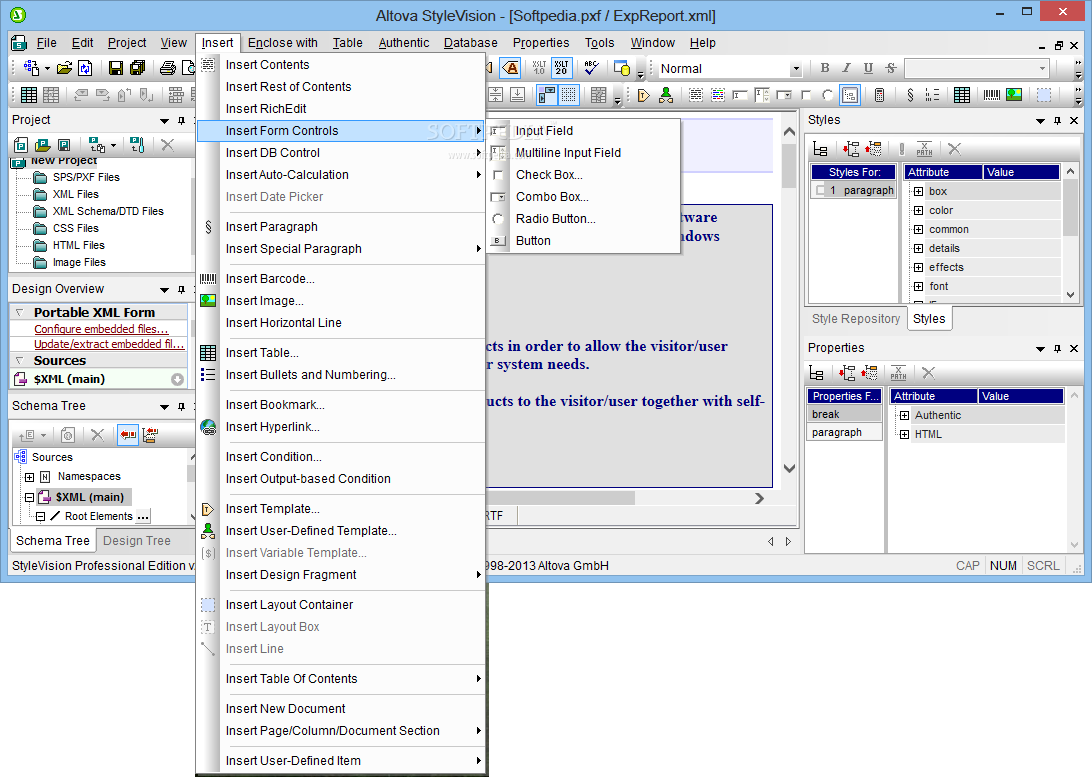Click the Open Project icon in Project panel
This screenshot has height=777, width=1092.
[42, 145]
